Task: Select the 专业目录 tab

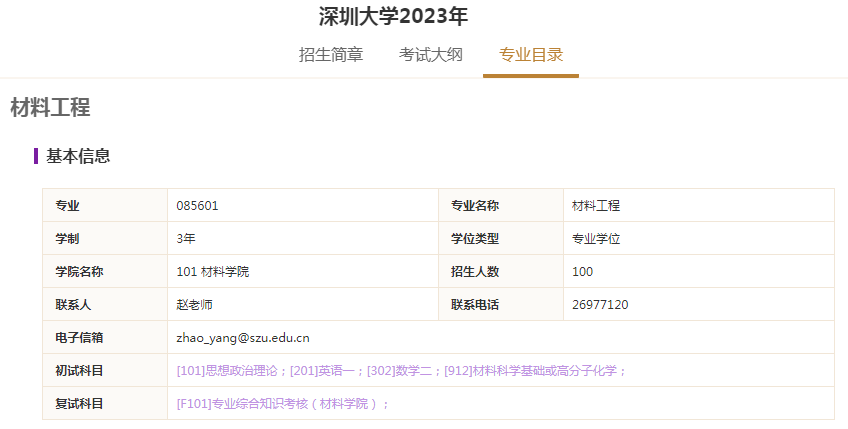Action: 531,55
